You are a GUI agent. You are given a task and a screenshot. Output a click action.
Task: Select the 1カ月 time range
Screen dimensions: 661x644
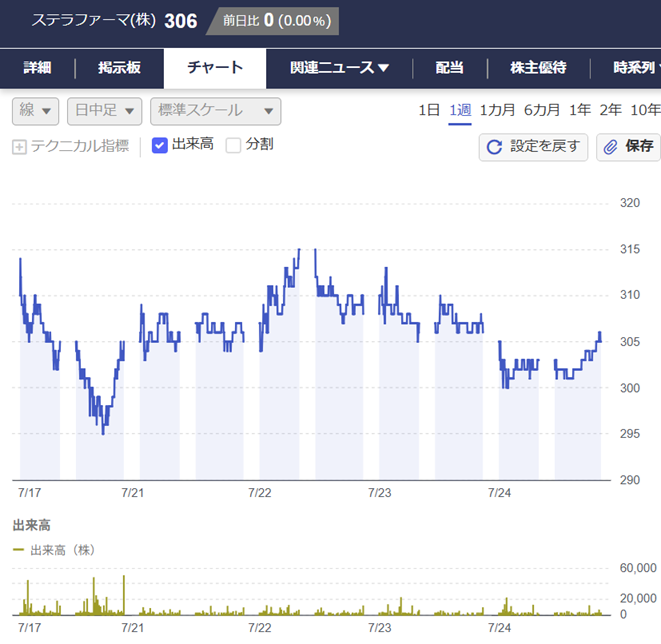(x=497, y=110)
